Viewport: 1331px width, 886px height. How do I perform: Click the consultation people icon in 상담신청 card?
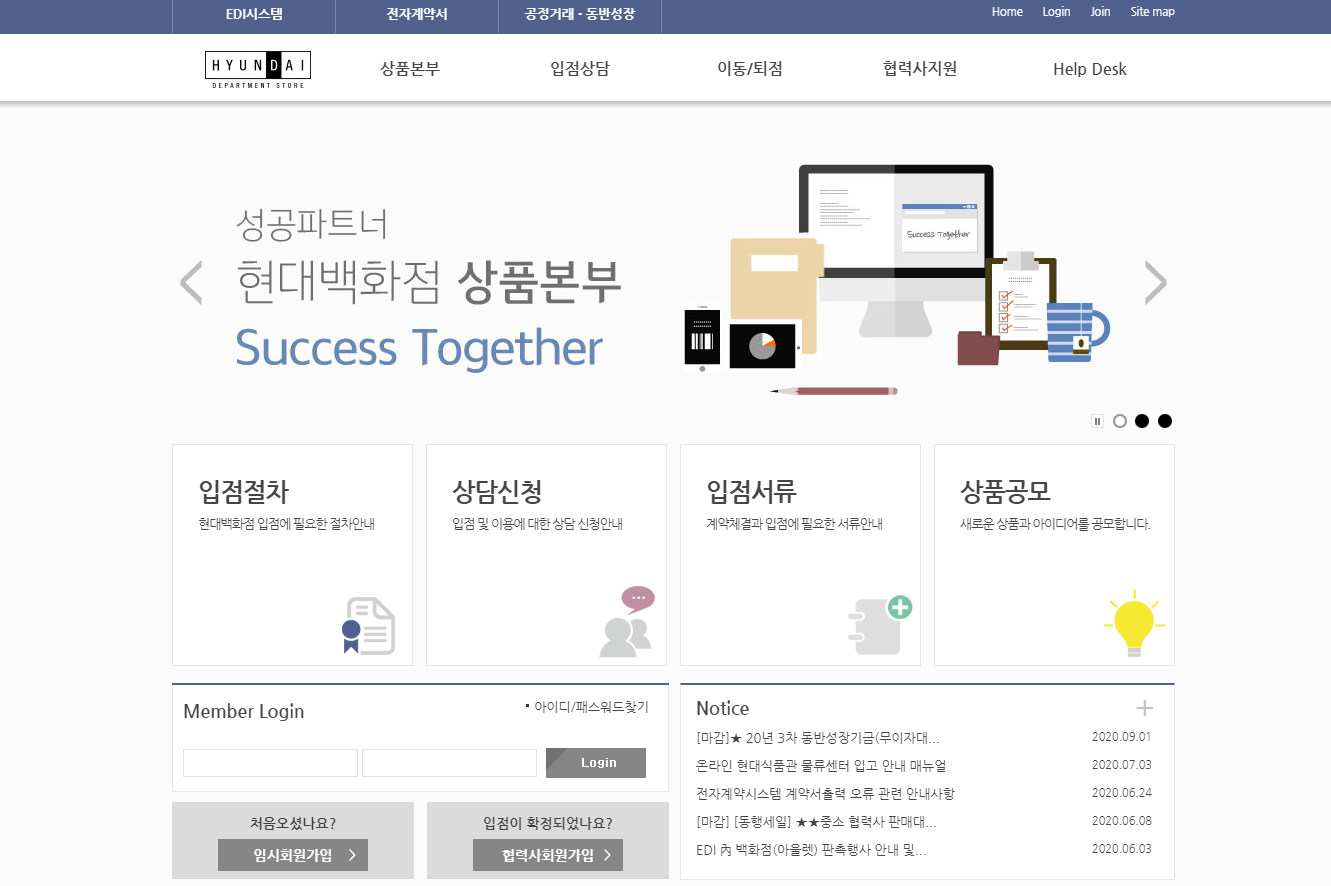click(x=627, y=621)
